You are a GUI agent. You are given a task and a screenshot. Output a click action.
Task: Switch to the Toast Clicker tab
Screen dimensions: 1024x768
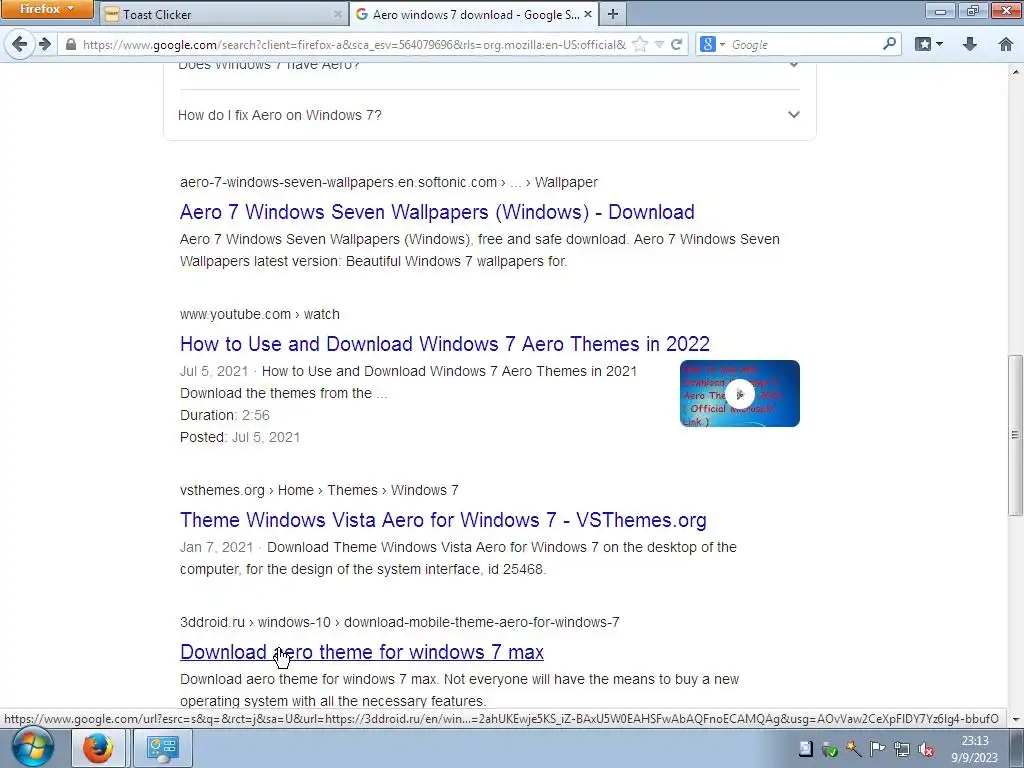pyautogui.click(x=222, y=14)
